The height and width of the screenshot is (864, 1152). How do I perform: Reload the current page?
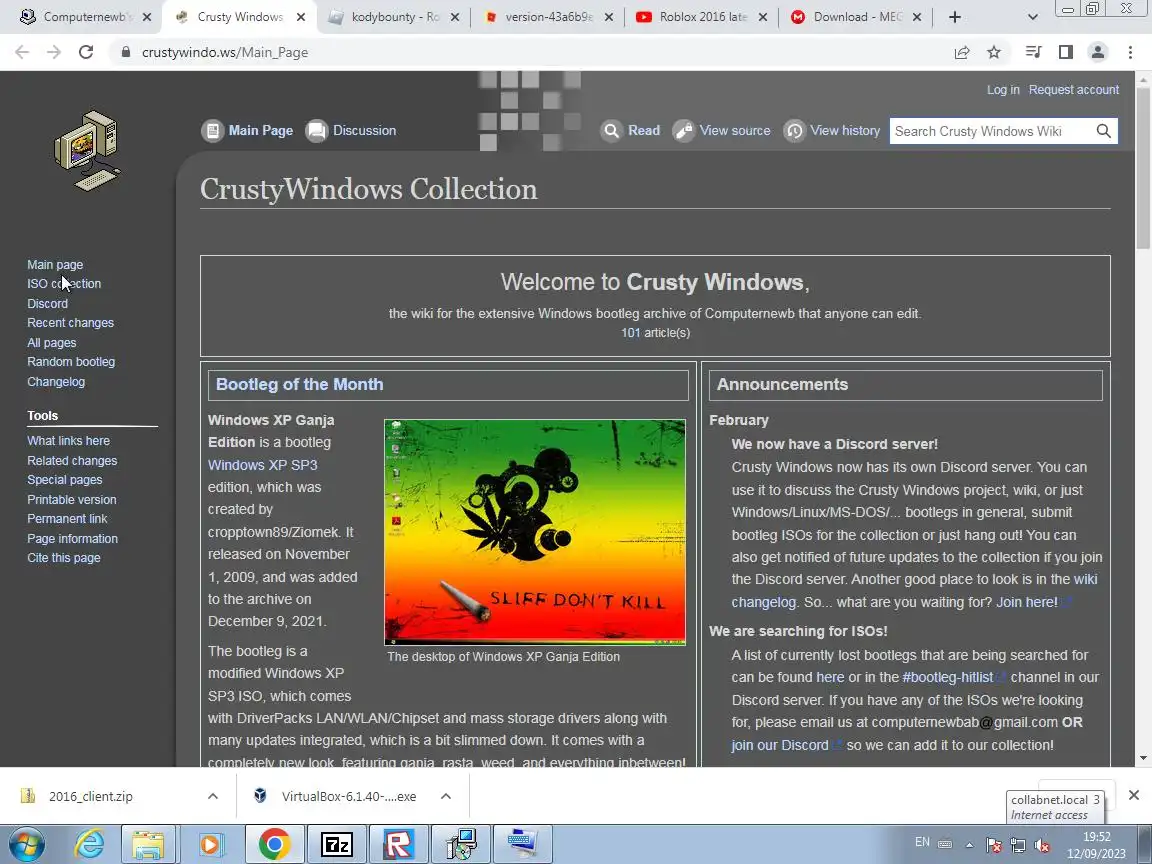pyautogui.click(x=86, y=52)
